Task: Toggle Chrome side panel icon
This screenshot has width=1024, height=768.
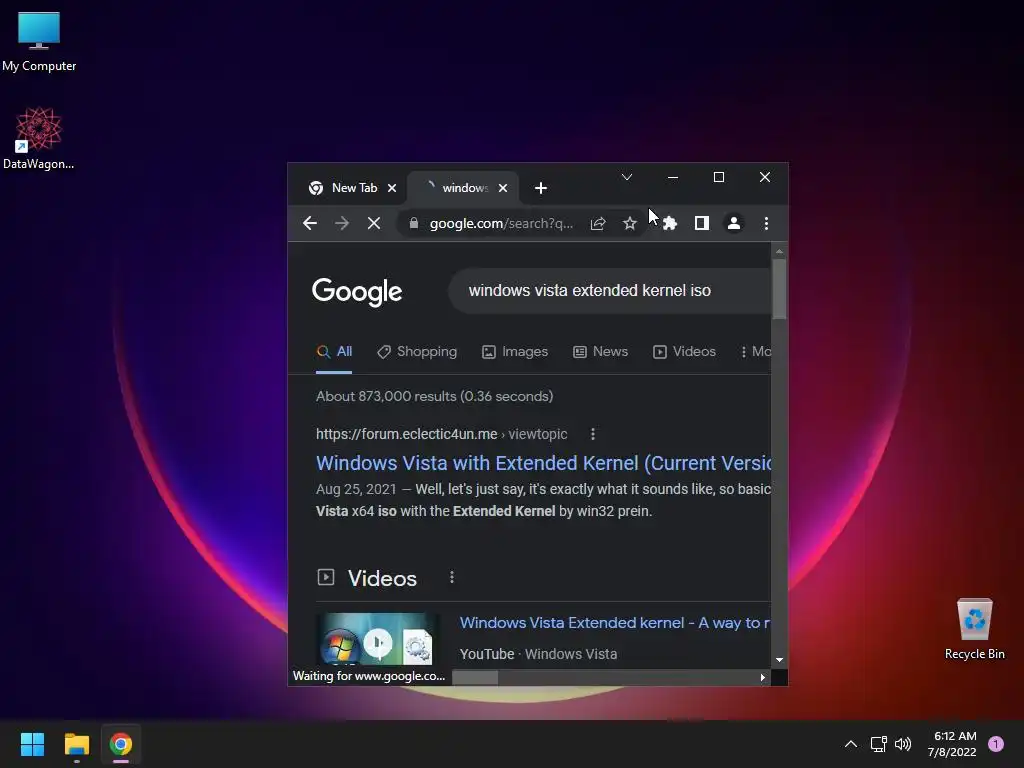Action: tap(701, 223)
